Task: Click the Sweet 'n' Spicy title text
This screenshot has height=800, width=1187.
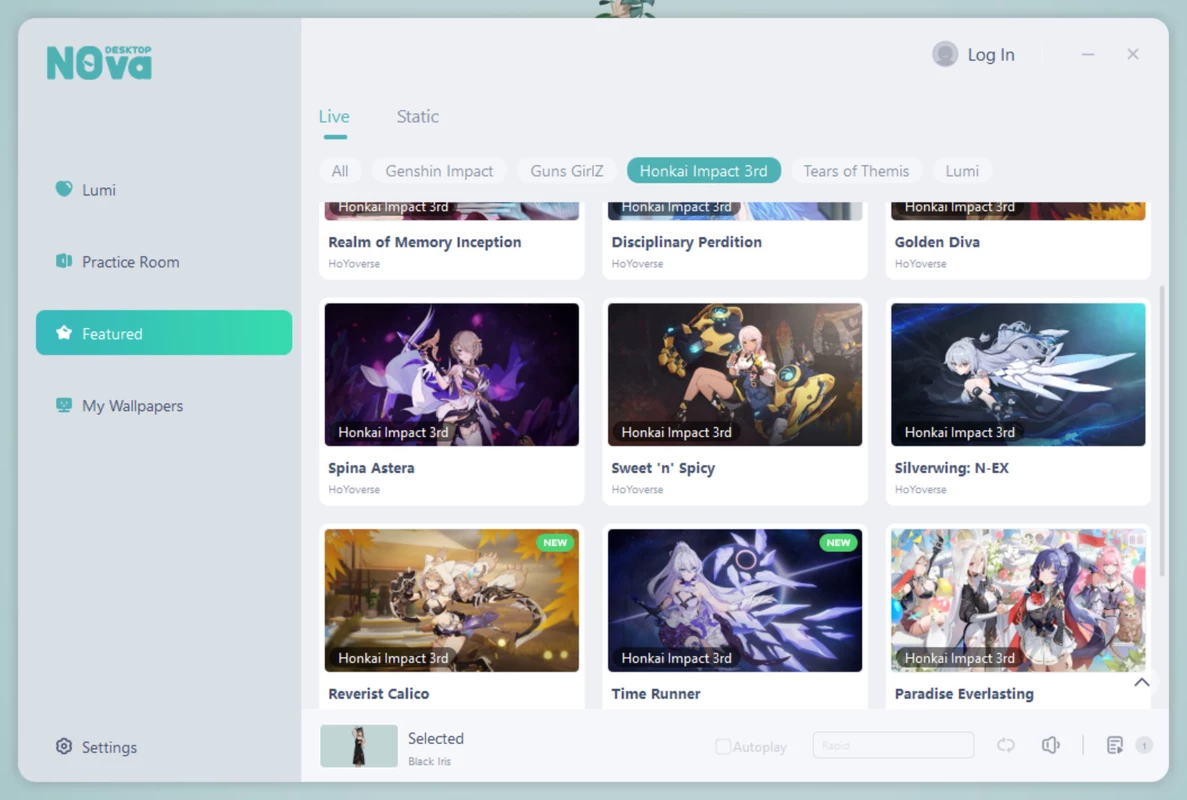Action: coord(663,468)
